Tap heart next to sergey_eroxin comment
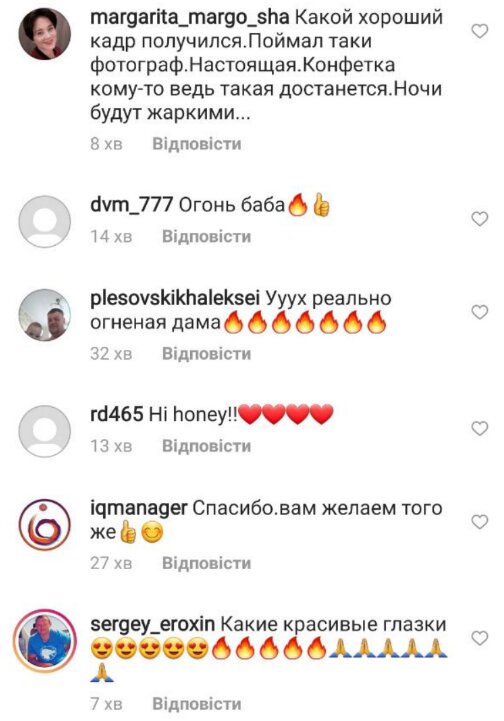 (x=480, y=638)
